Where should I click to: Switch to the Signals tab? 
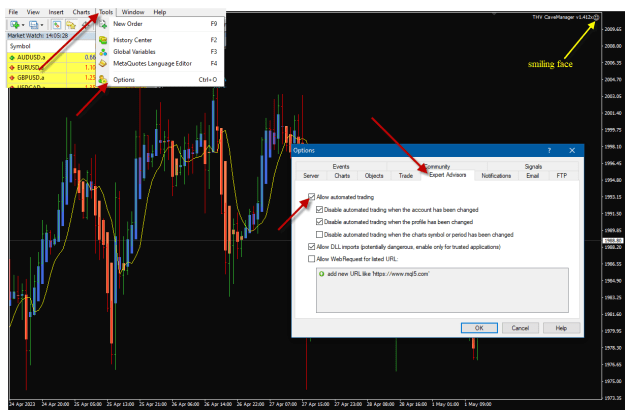(x=533, y=167)
